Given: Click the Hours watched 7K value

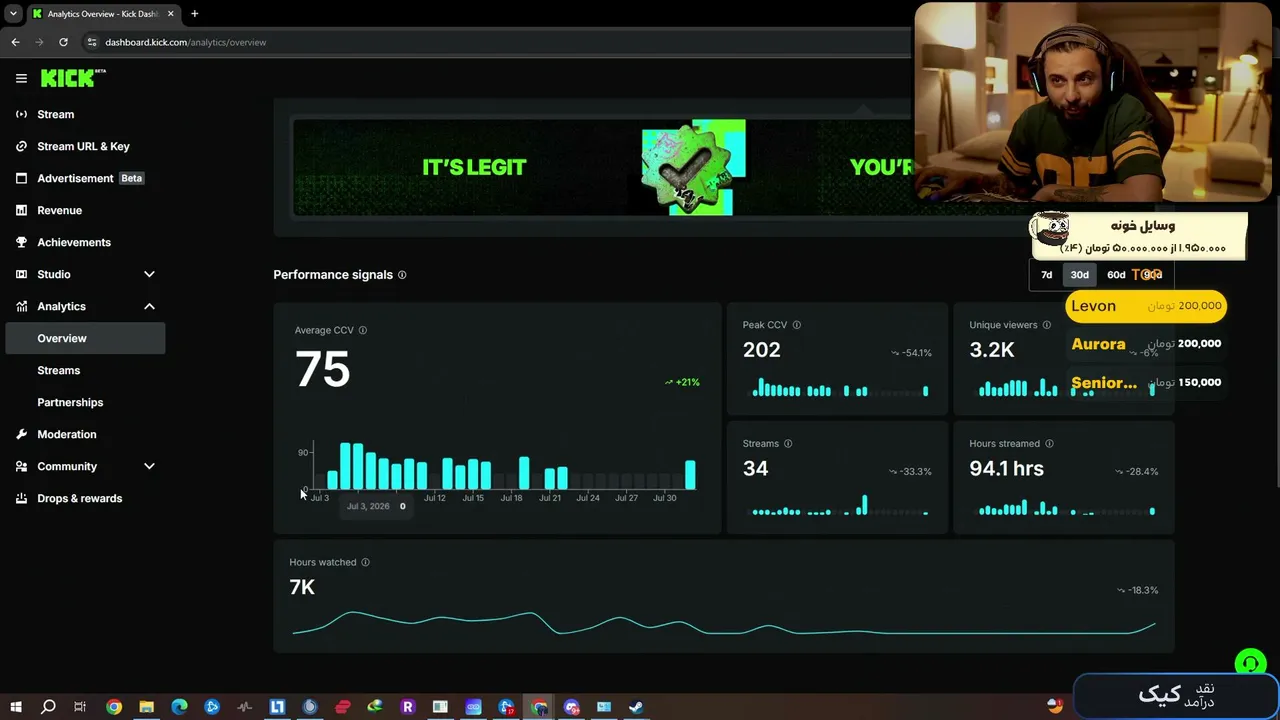Looking at the screenshot, I should [x=302, y=587].
